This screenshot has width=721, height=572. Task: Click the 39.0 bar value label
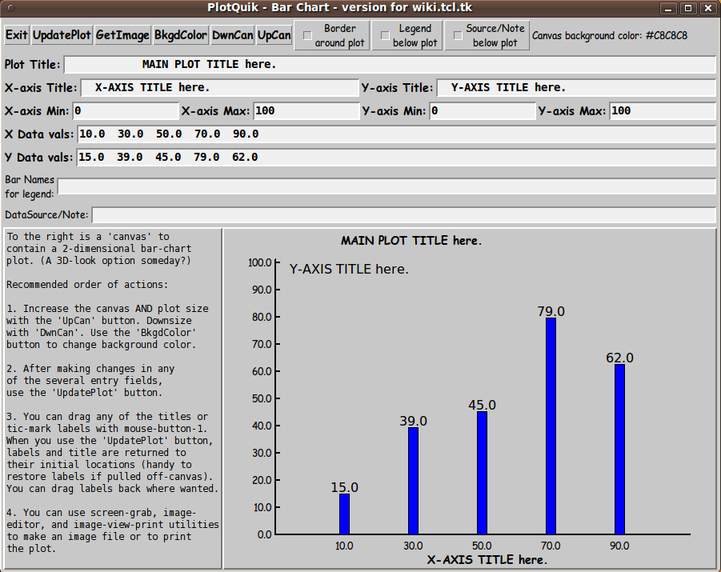coord(413,421)
